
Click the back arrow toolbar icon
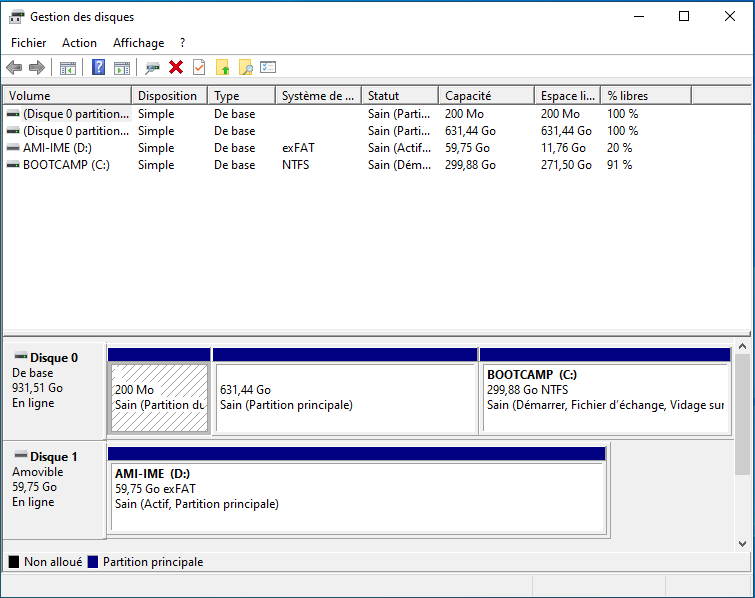[x=14, y=67]
